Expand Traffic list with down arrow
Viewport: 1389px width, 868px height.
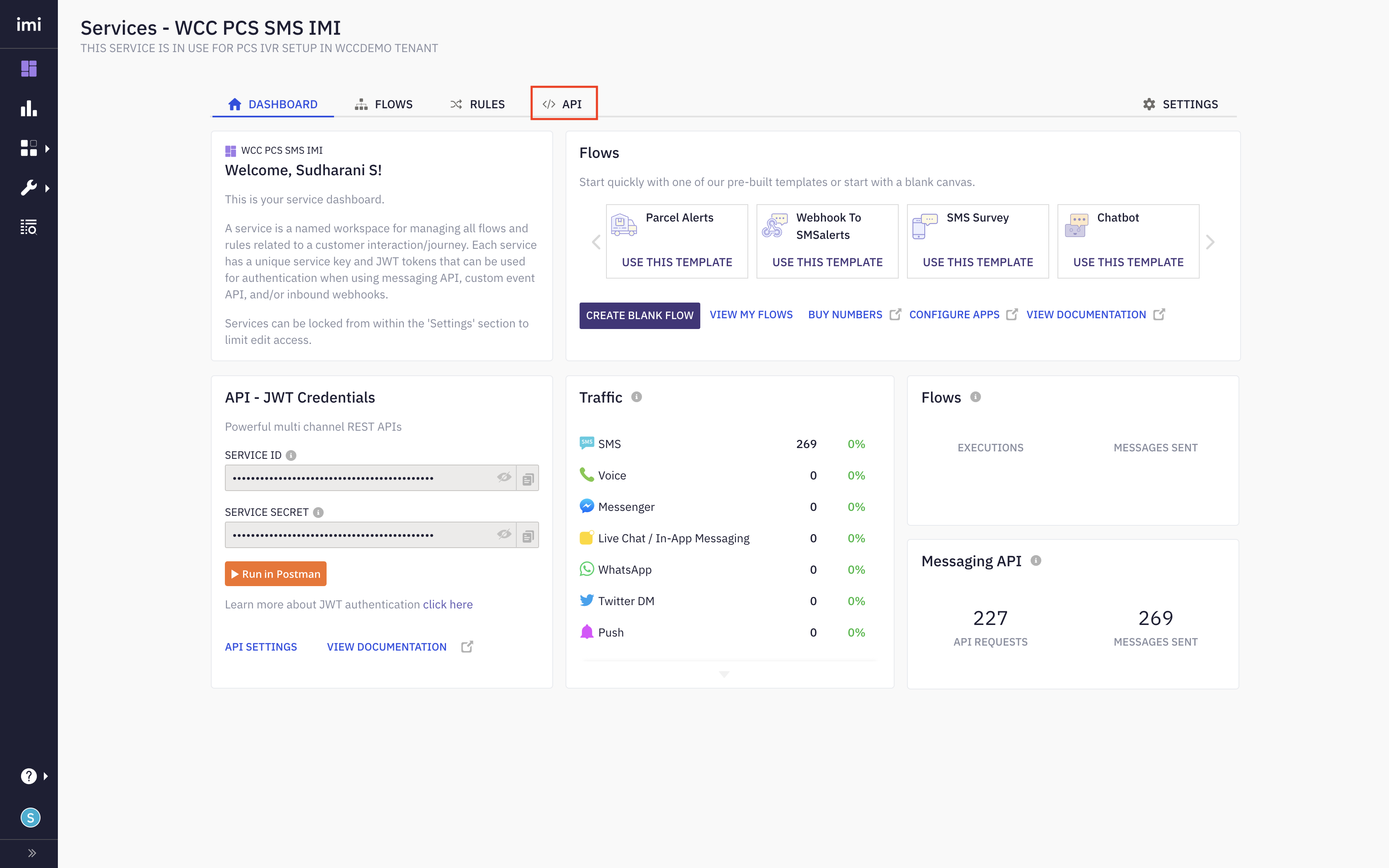tap(724, 674)
